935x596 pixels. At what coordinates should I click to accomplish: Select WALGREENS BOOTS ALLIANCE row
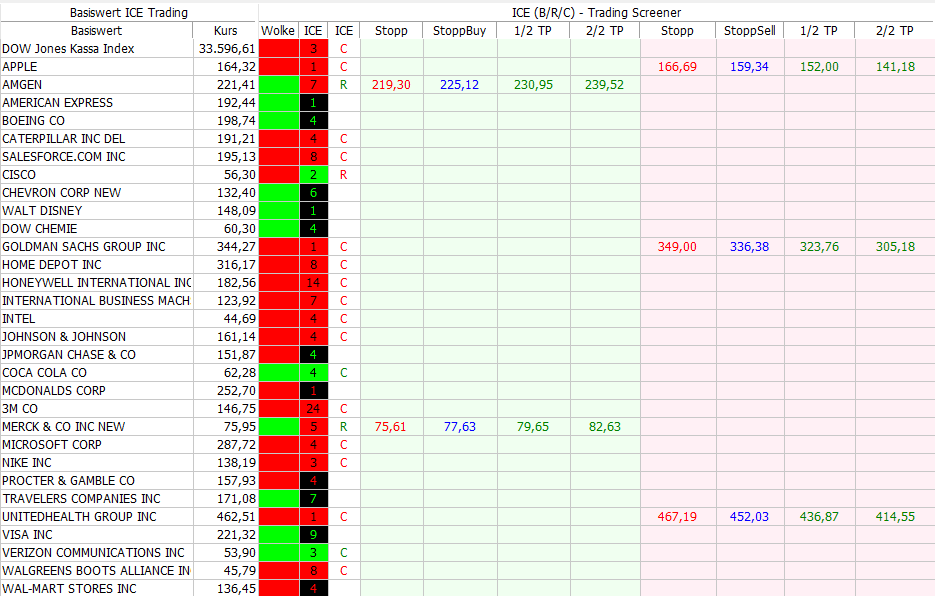click(96, 570)
